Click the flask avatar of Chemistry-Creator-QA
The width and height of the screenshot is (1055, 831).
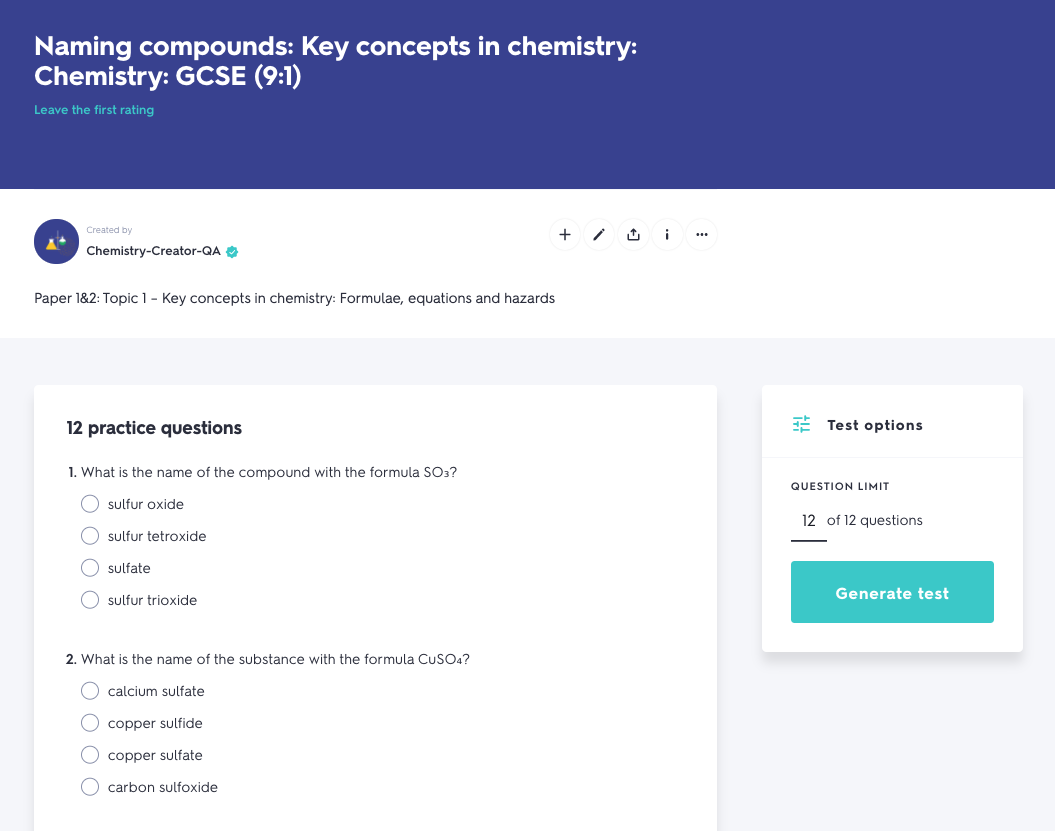[56, 241]
